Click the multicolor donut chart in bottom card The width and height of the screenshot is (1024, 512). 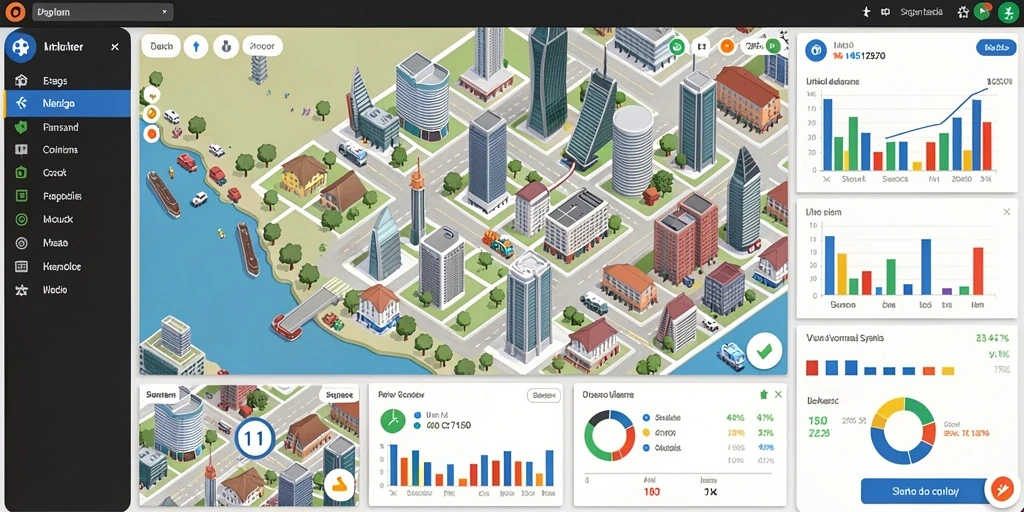point(609,436)
